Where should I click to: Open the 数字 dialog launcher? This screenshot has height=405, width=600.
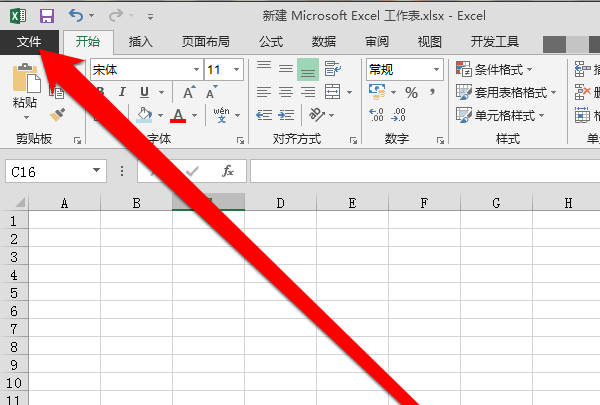440,140
